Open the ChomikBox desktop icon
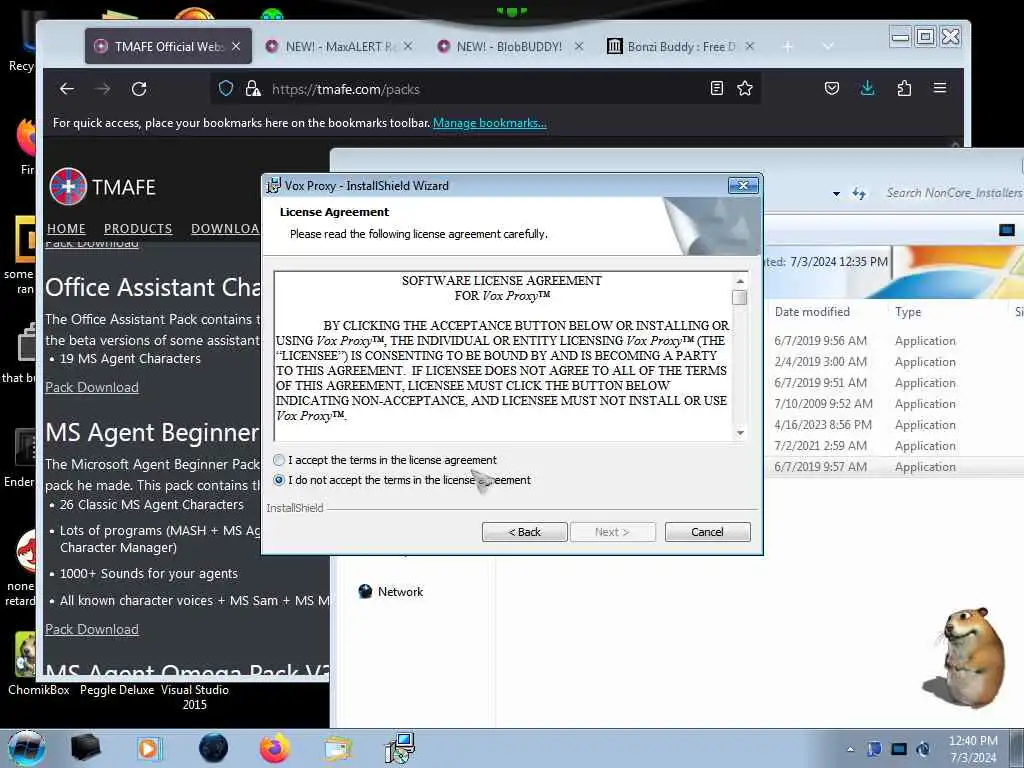1024x768 pixels. 26,664
